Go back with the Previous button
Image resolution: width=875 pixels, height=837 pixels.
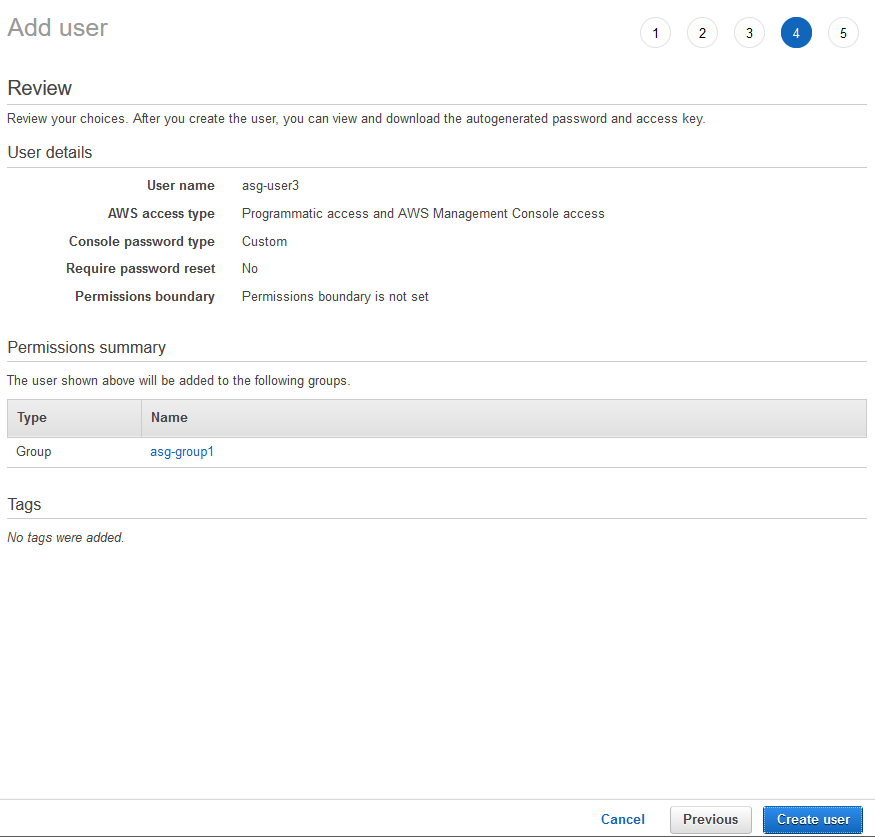pyautogui.click(x=710, y=819)
